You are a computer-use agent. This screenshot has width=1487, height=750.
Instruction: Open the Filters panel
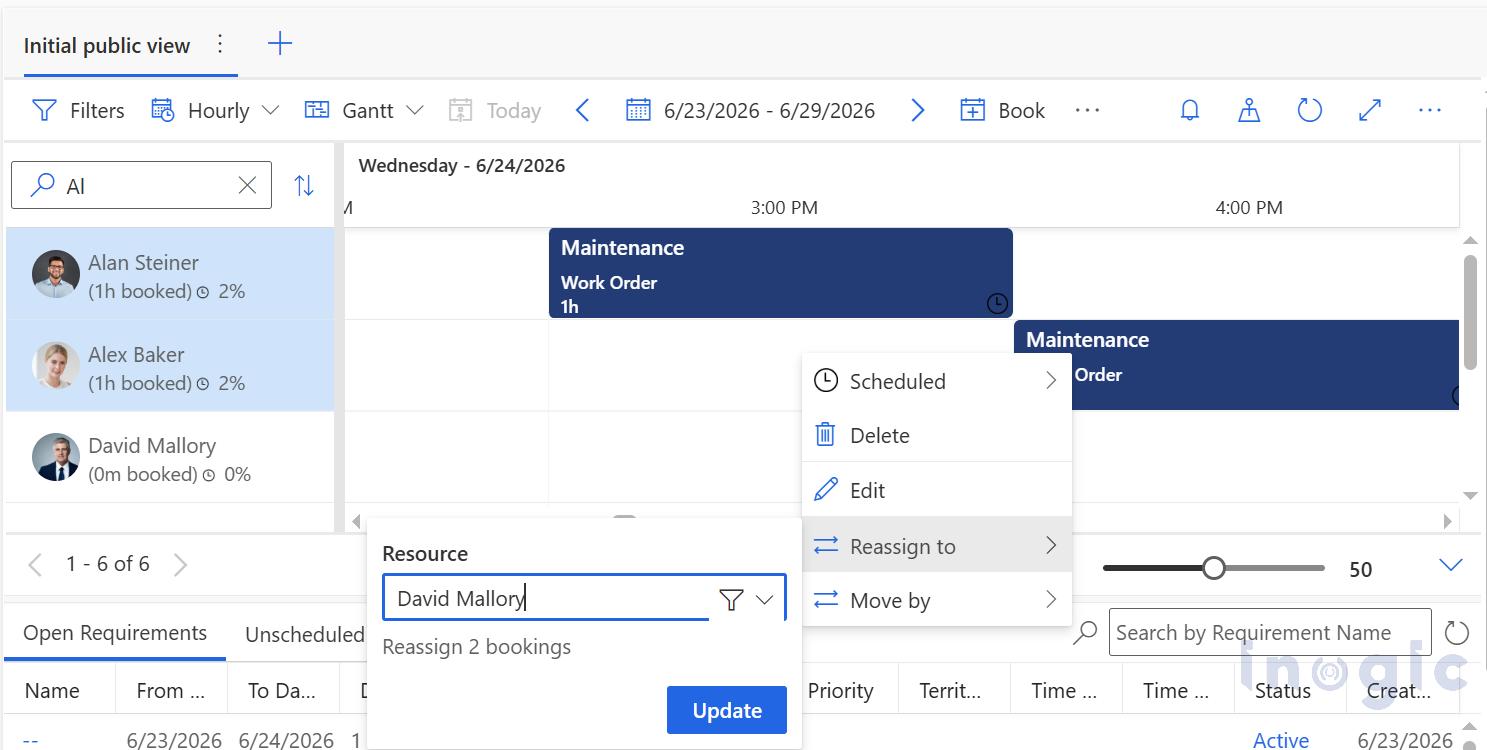[78, 110]
